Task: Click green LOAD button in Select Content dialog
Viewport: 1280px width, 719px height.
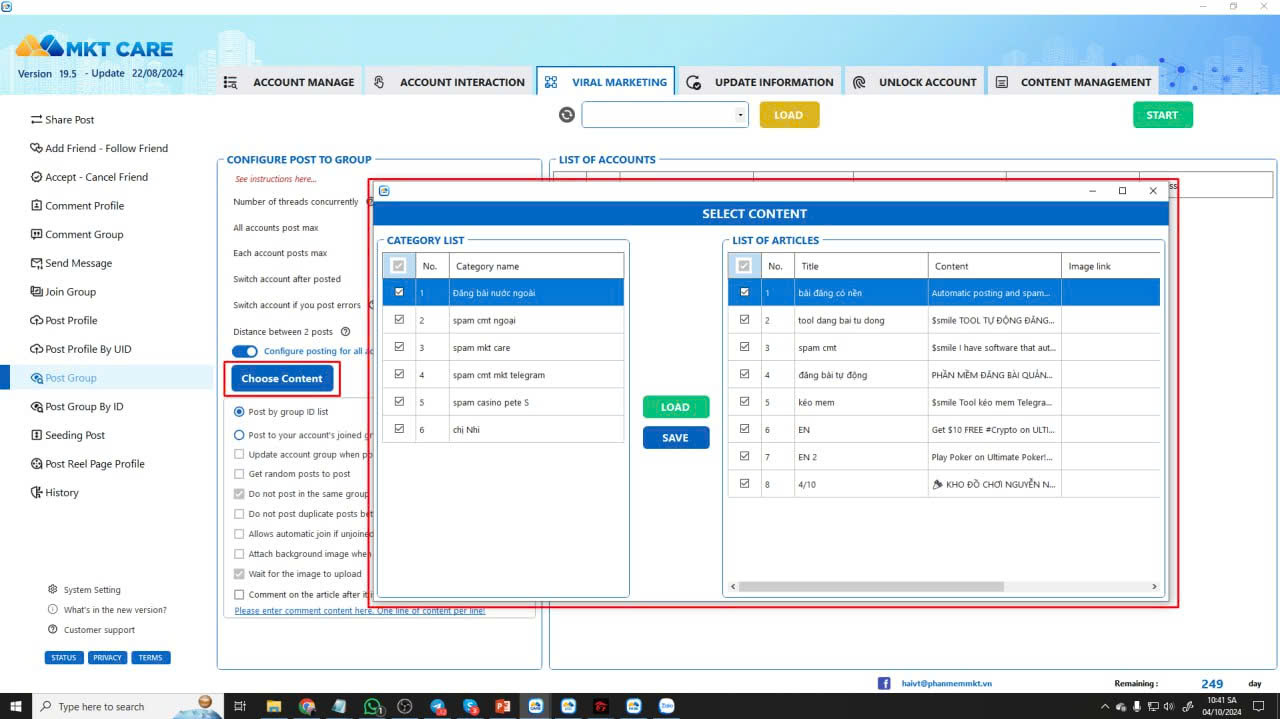Action: 676,407
